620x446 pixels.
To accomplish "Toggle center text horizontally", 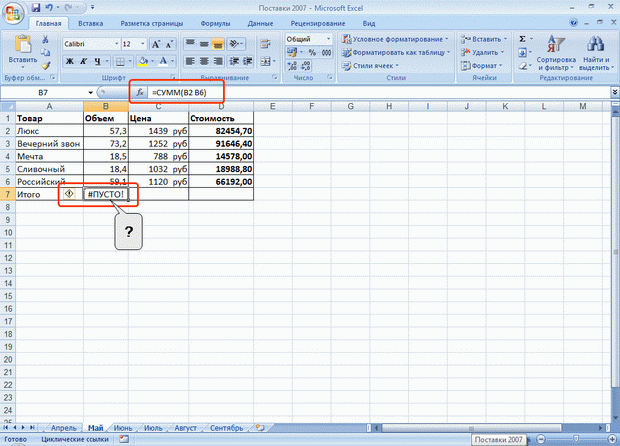I will pos(204,61).
